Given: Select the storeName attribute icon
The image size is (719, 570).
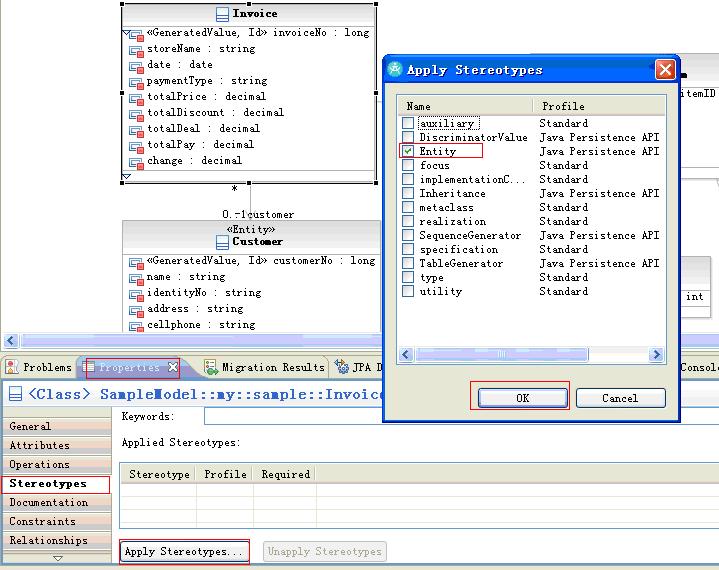Looking at the screenshot, I should 136,50.
